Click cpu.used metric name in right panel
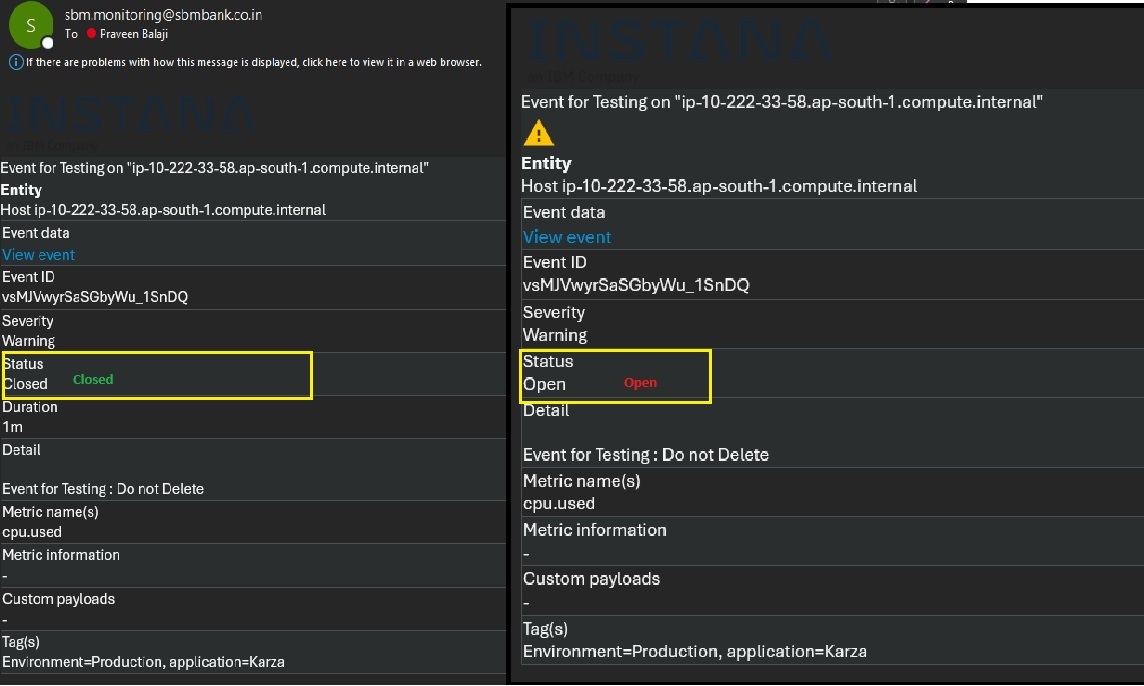The width and height of the screenshot is (1144, 686). 558,504
